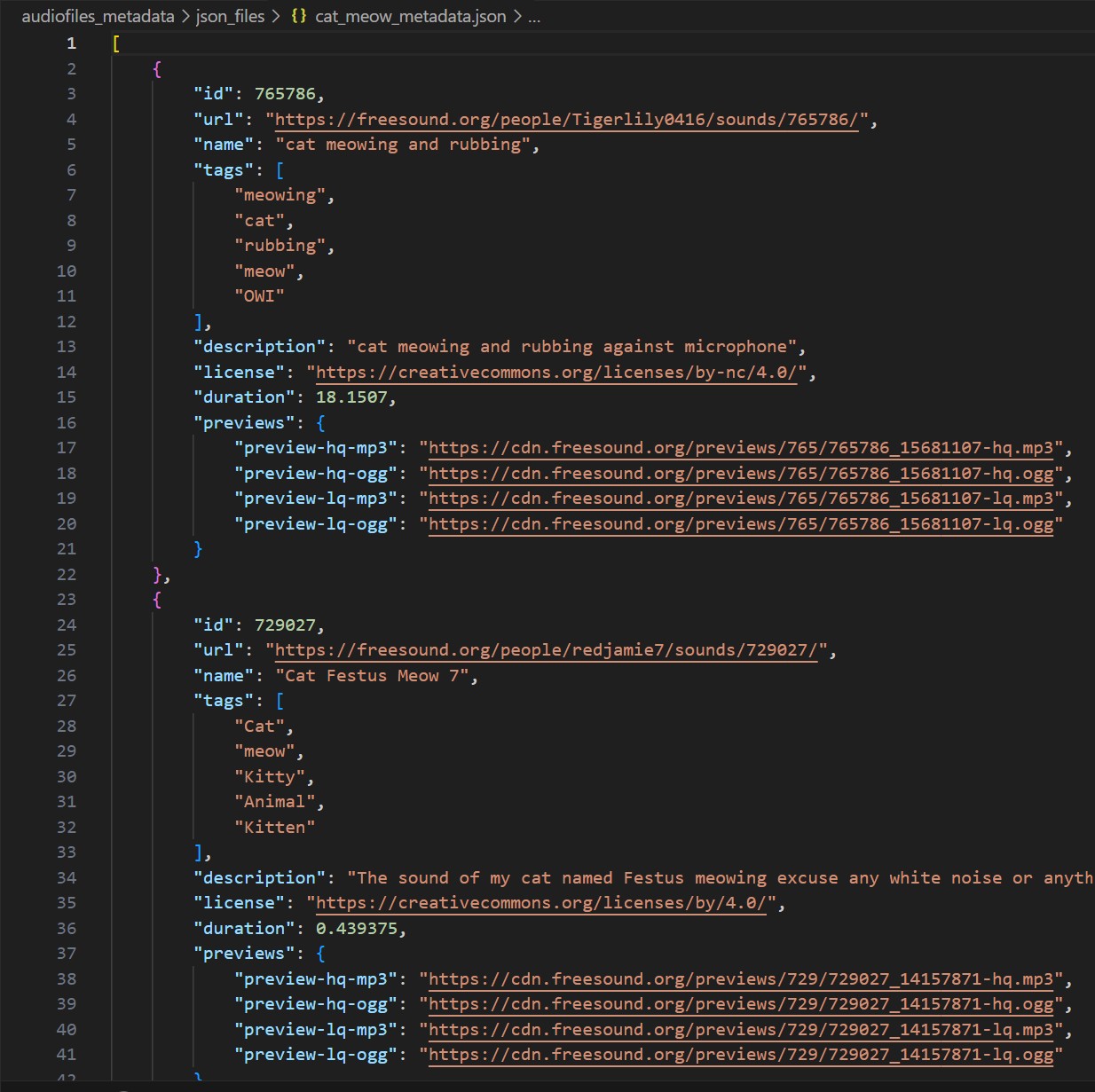Click line number 1 in the gutter
This screenshot has height=1092, width=1095.
coord(72,43)
